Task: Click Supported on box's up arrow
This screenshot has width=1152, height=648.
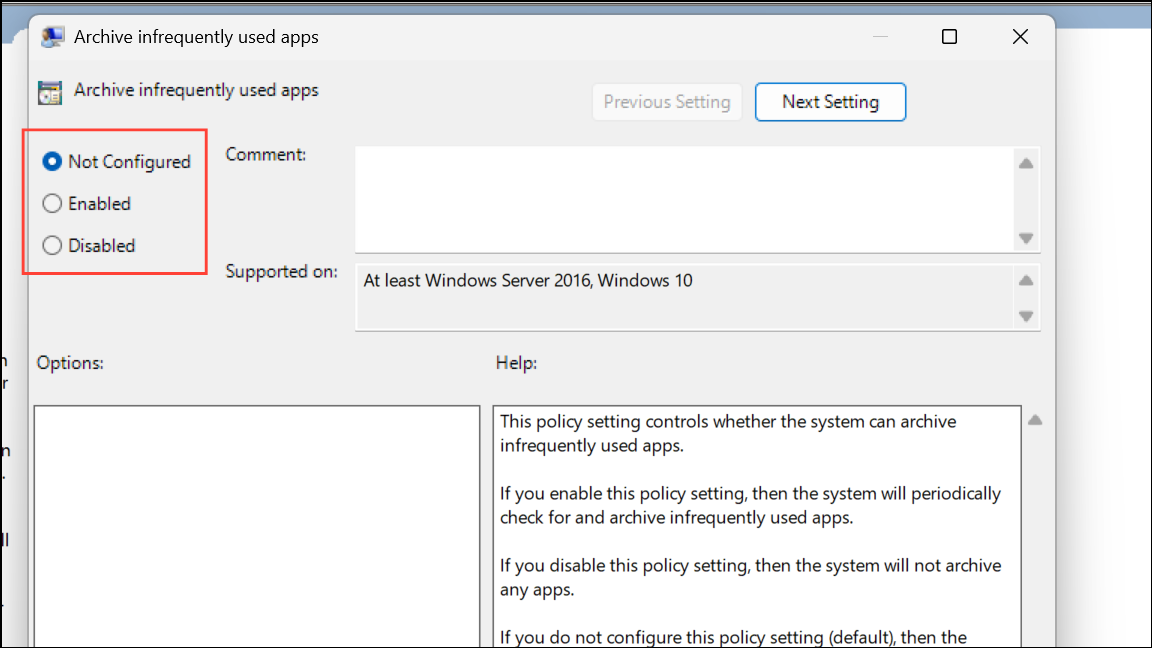Action: [x=1025, y=281]
